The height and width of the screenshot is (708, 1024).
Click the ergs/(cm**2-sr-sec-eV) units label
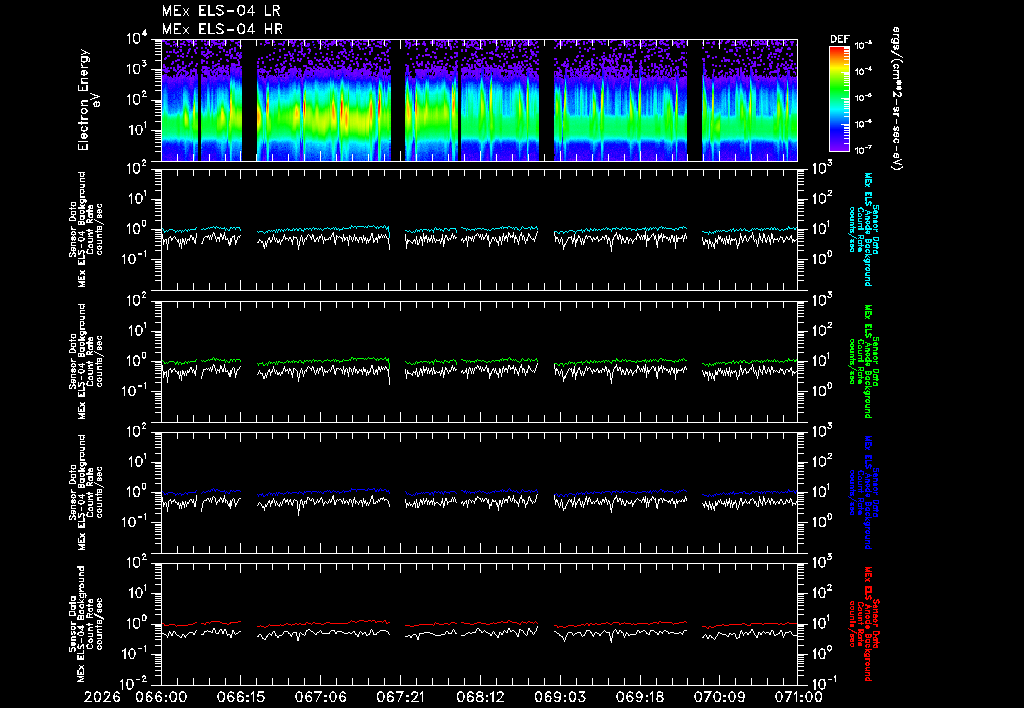pos(897,99)
